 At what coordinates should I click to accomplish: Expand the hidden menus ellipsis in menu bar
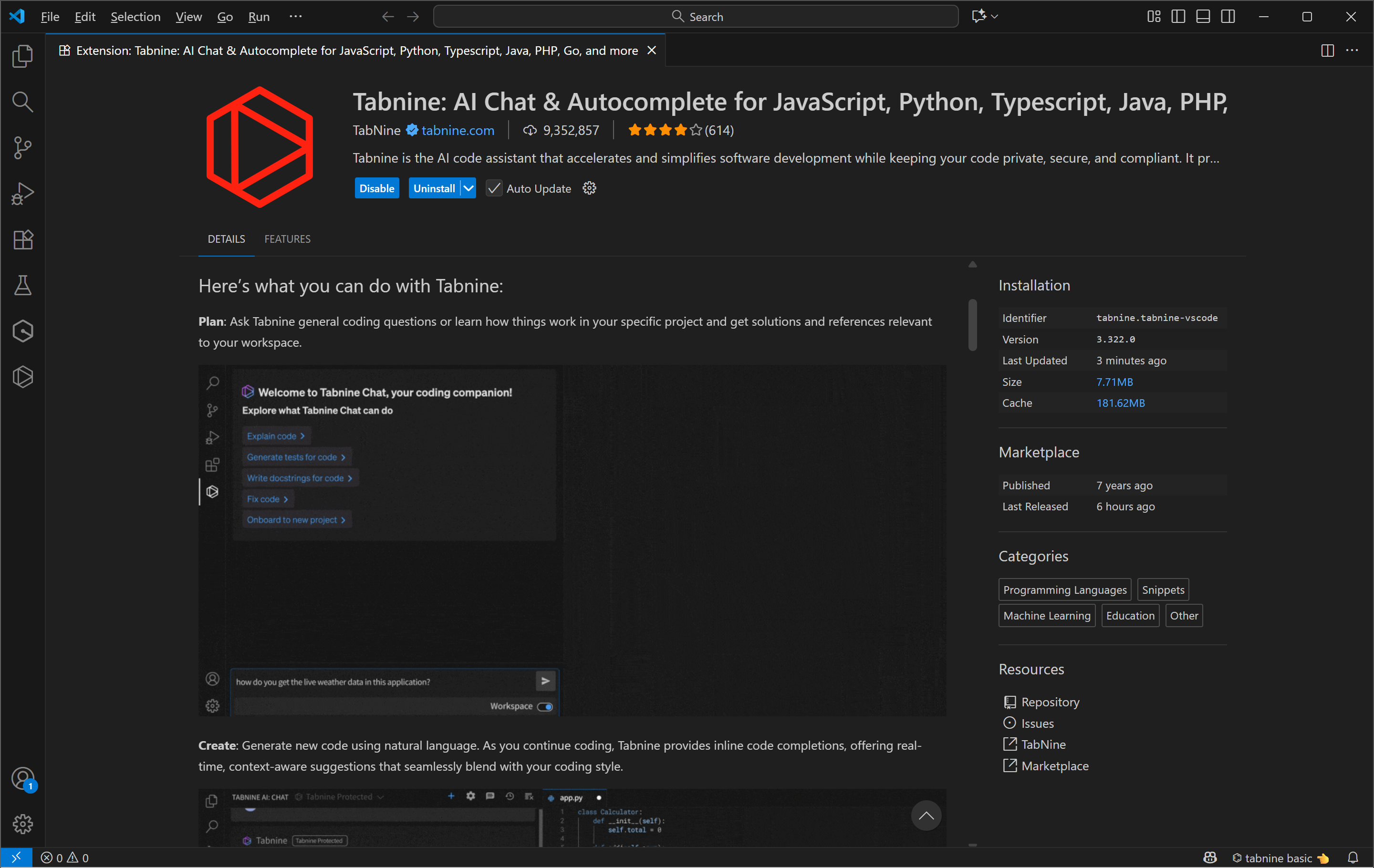tap(295, 17)
